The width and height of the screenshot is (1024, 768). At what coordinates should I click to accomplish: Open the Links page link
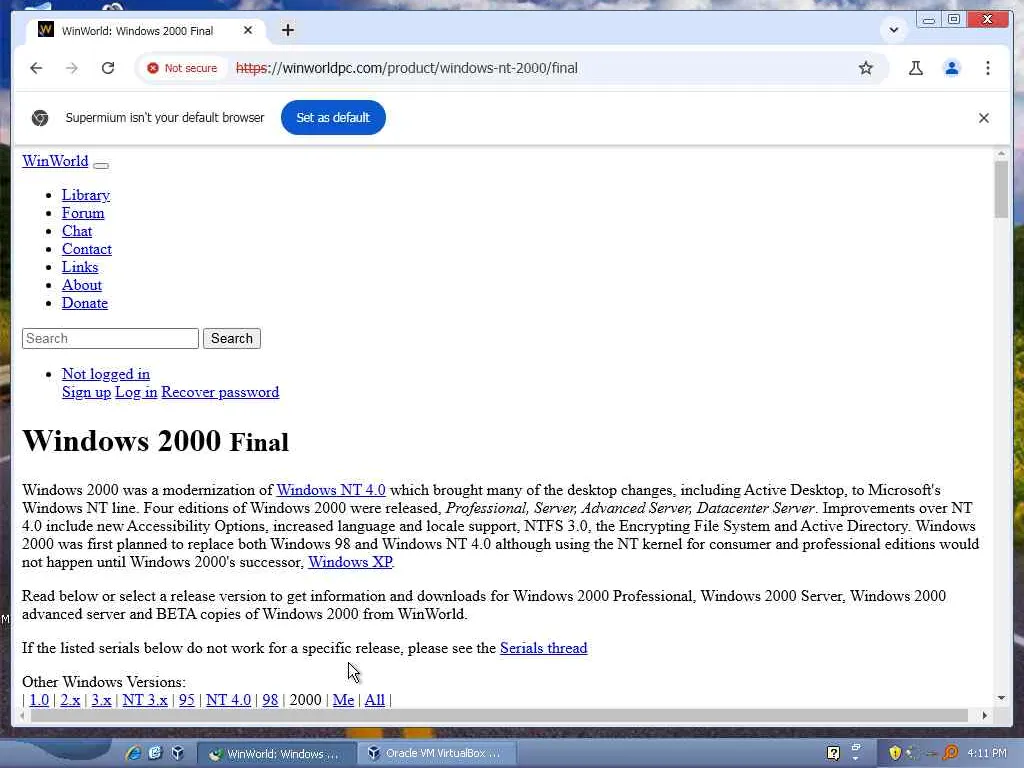pyautogui.click(x=80, y=266)
